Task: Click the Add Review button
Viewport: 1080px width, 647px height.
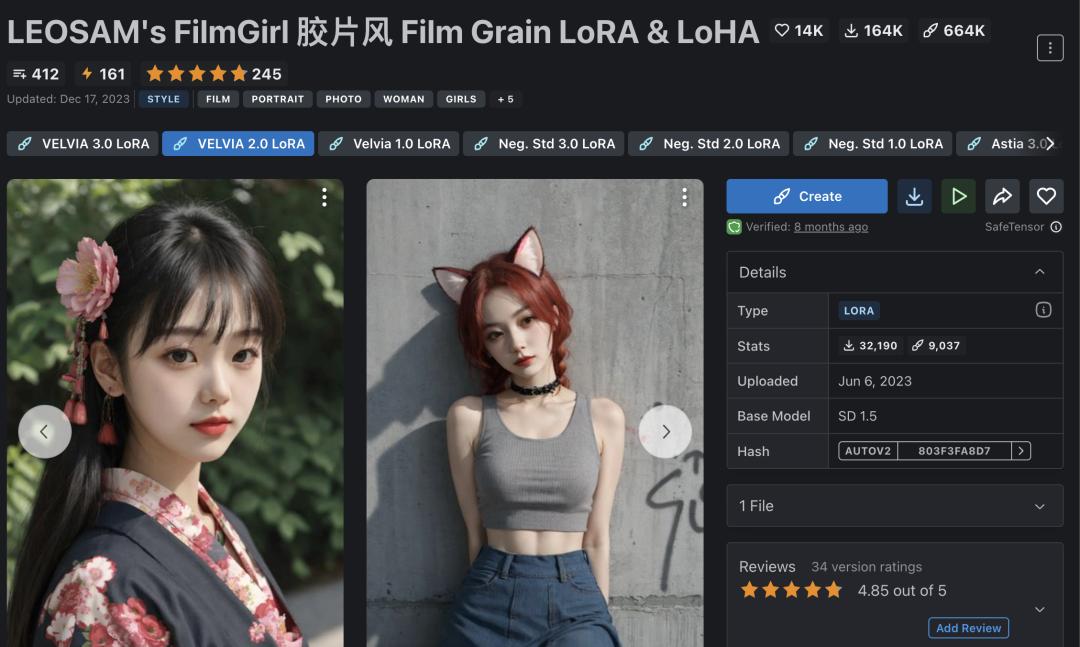Action: pyautogui.click(x=968, y=628)
